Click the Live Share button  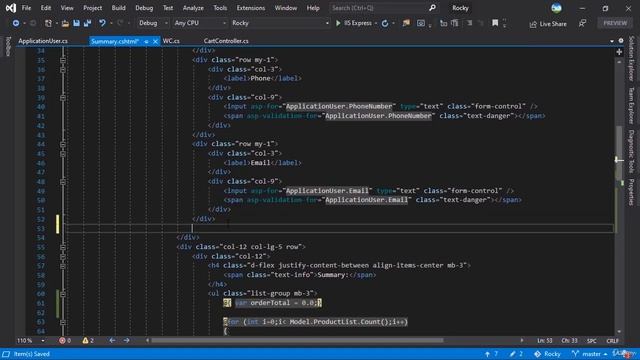coord(548,24)
